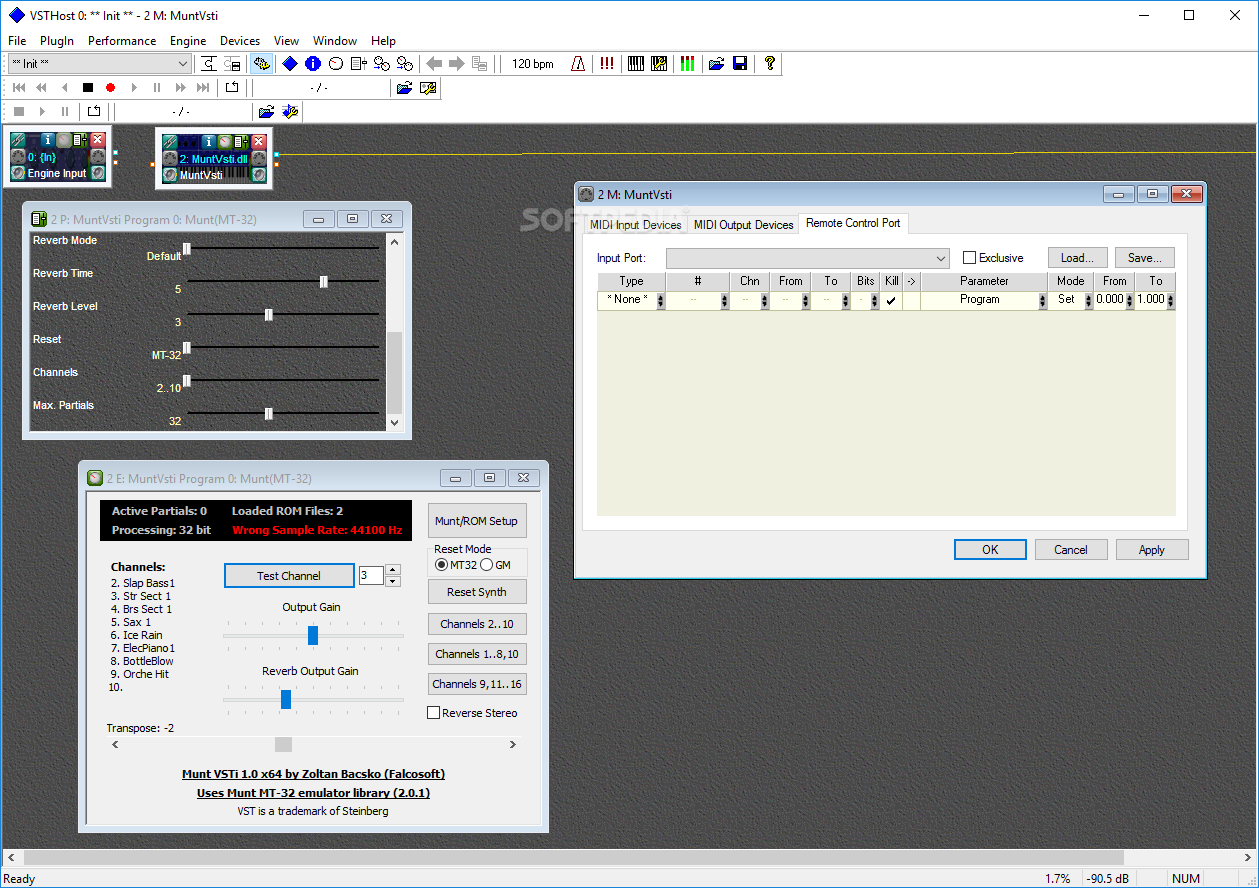This screenshot has height=888, width=1259.
Task: Toggle the green level meters toolbar icon
Action: (x=687, y=64)
